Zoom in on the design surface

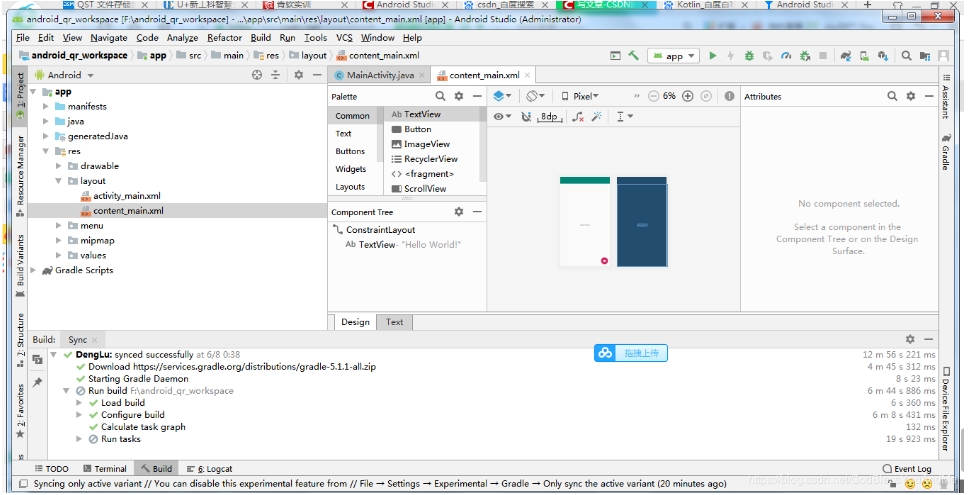click(x=689, y=96)
